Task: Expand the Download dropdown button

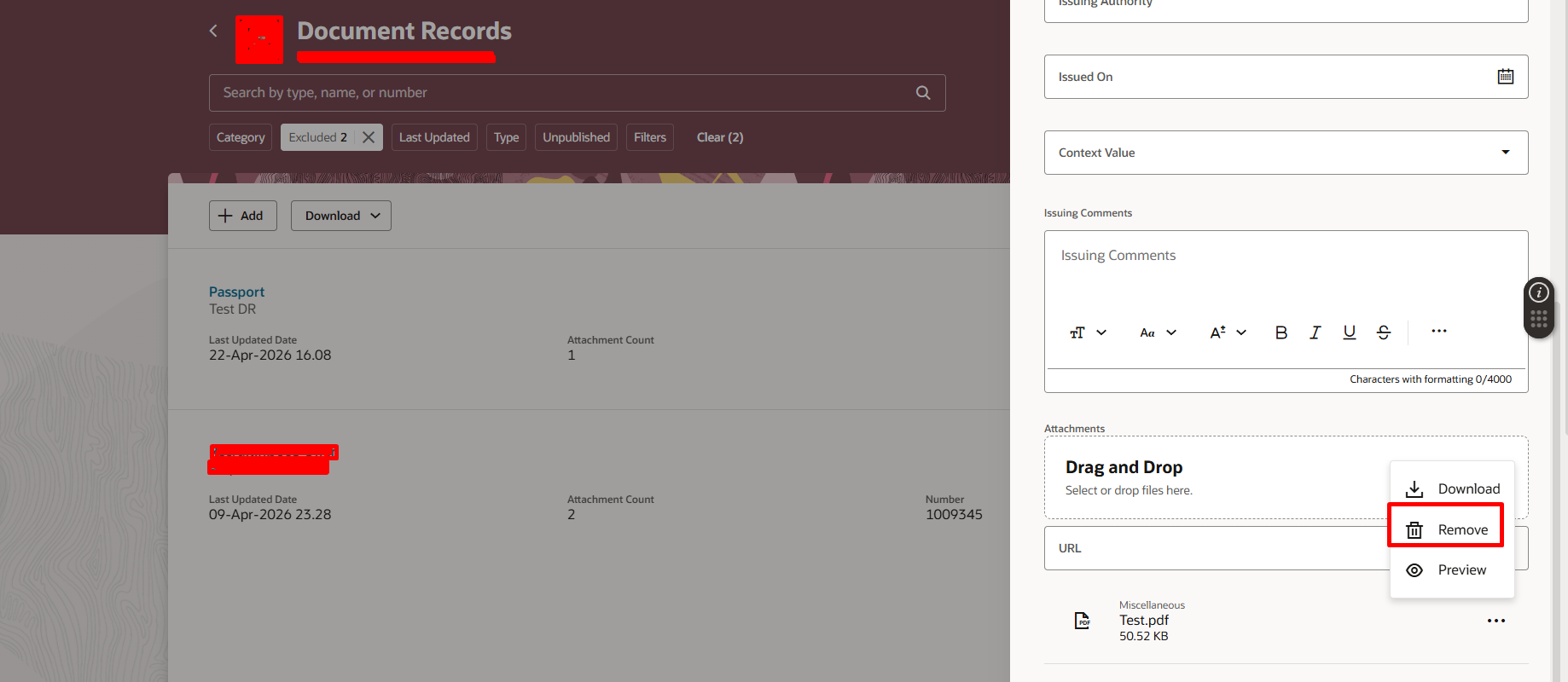Action: point(341,216)
